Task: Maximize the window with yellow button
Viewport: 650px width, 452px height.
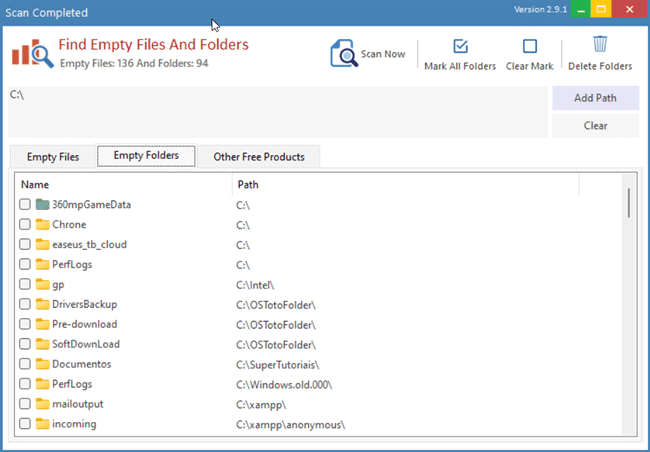Action: [601, 9]
